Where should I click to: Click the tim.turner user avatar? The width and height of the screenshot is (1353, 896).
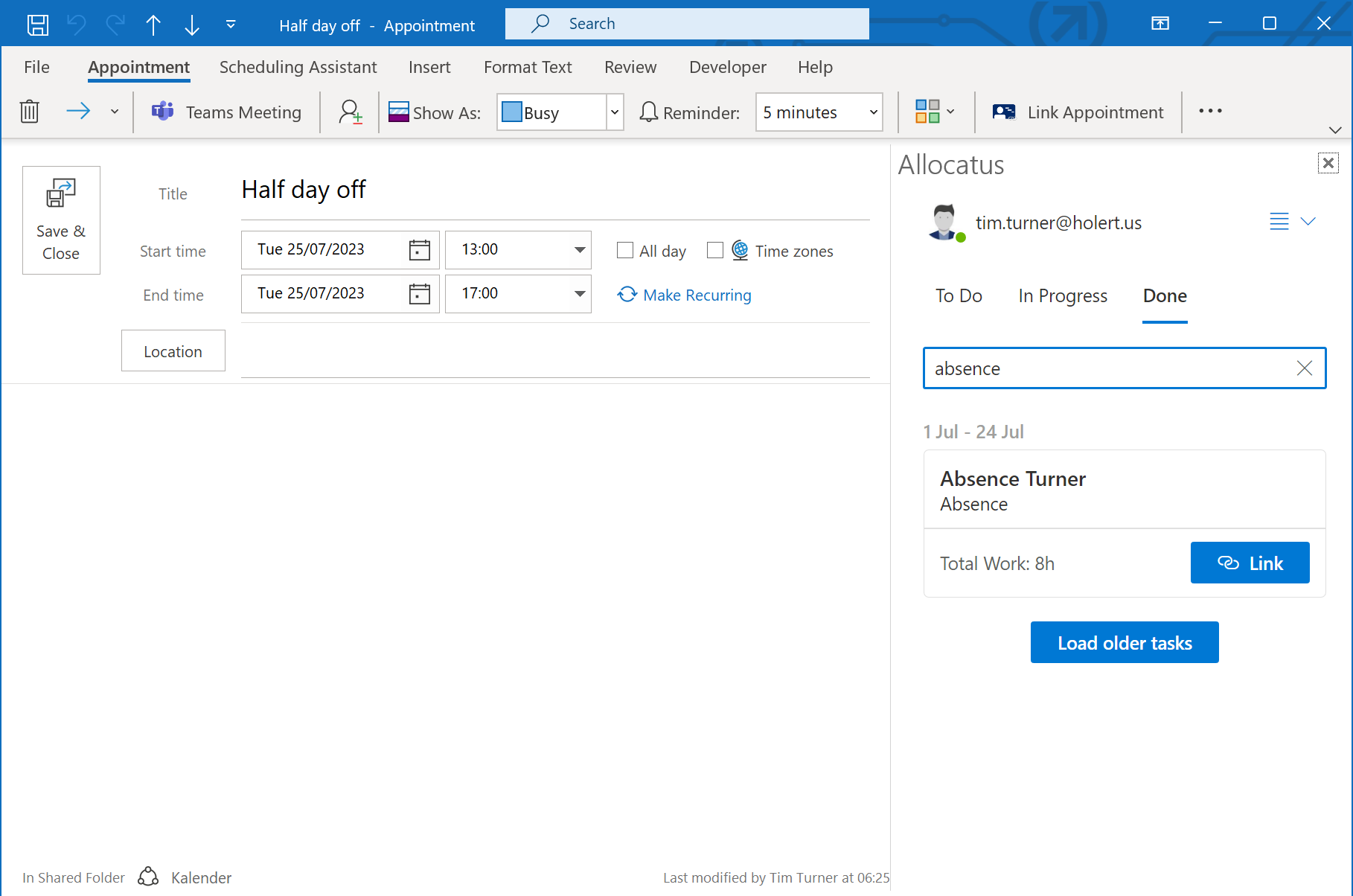click(945, 222)
